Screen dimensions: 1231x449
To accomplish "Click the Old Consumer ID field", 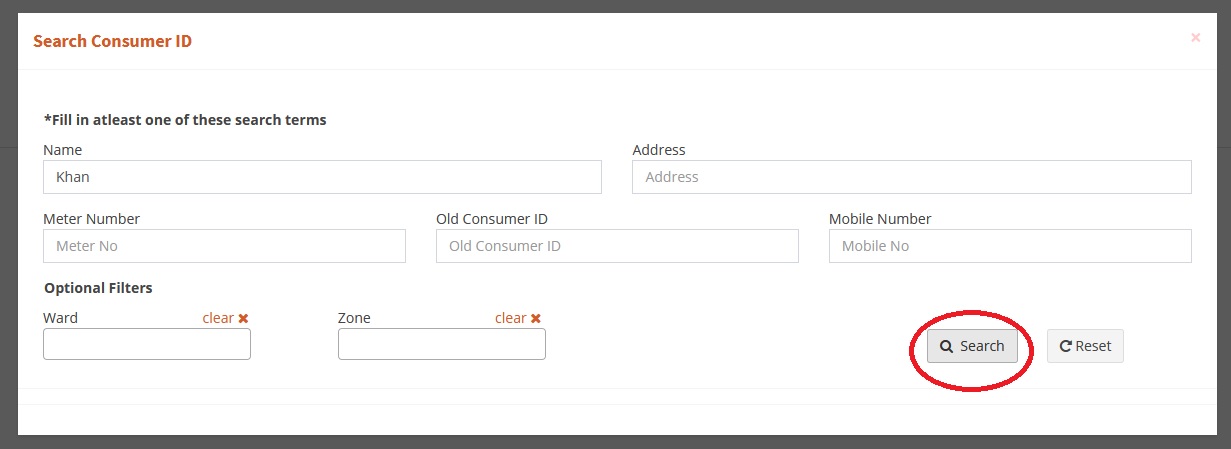I will click(617, 246).
